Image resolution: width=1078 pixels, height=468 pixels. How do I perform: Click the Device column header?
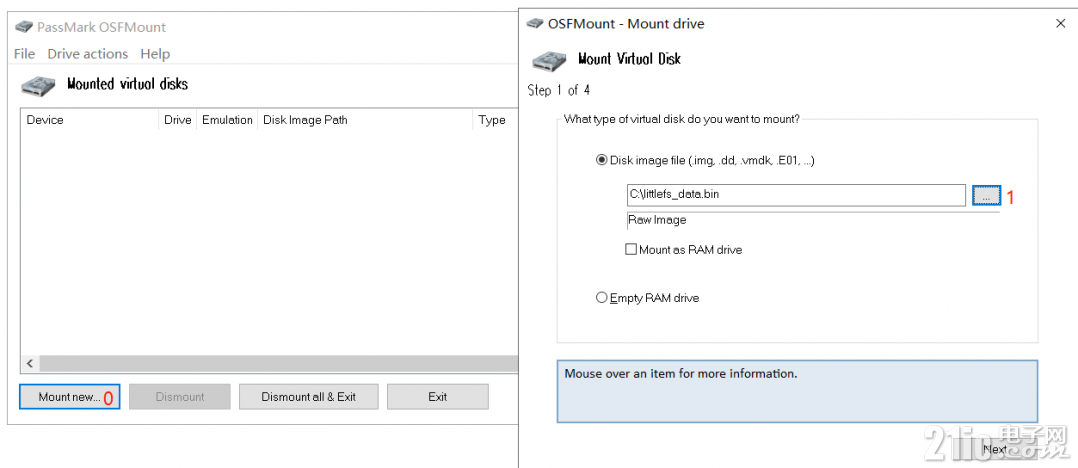coord(89,120)
